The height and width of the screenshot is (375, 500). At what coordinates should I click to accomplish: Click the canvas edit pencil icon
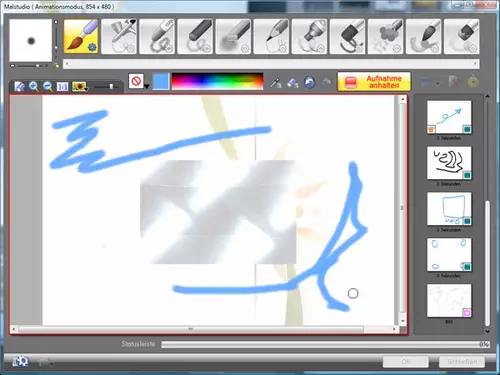coord(19,87)
